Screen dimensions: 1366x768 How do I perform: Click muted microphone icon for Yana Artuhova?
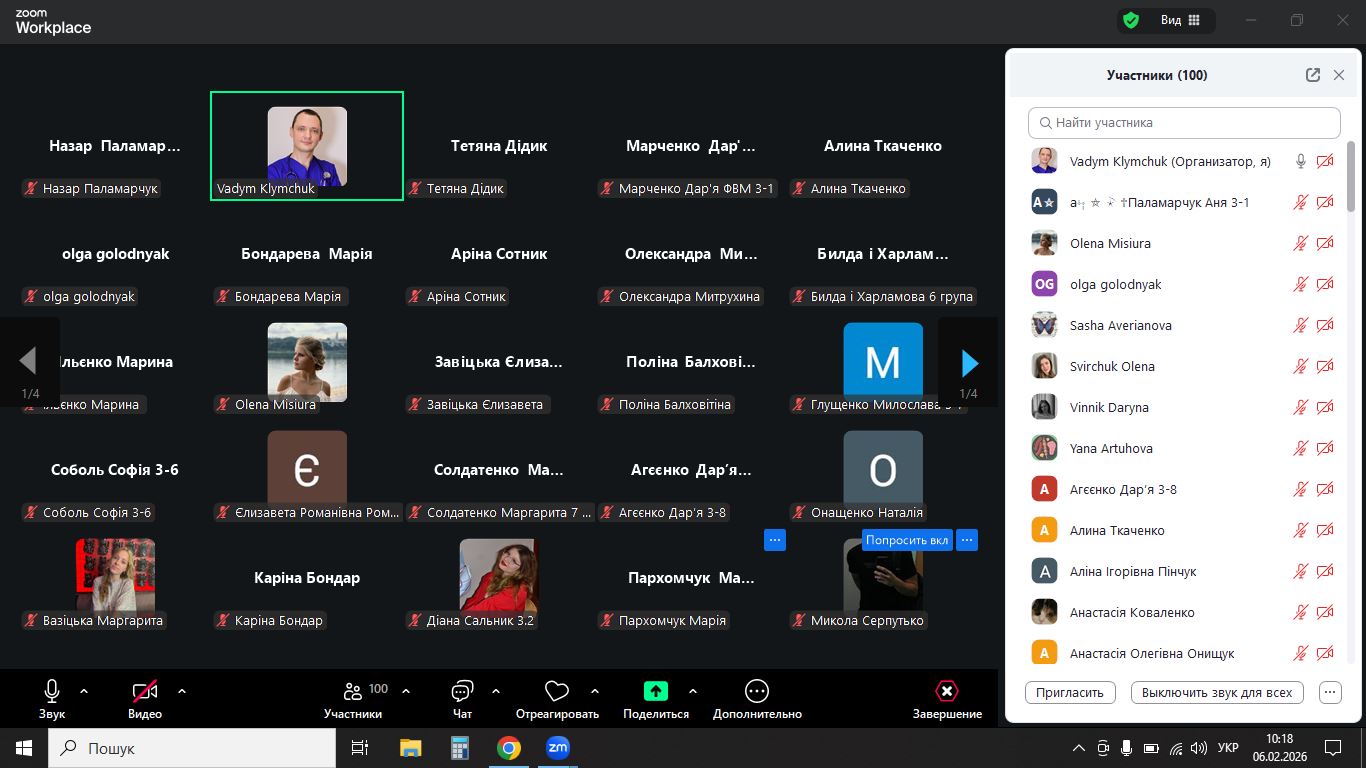coord(1301,448)
